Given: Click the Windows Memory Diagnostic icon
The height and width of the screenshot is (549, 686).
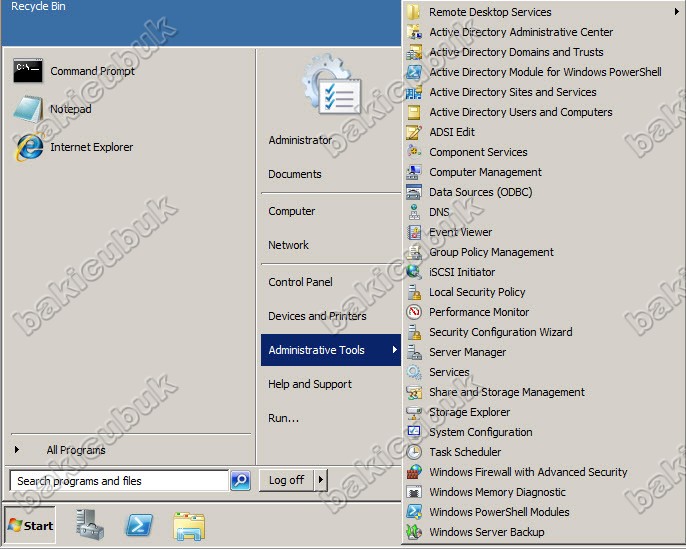Looking at the screenshot, I should point(414,492).
